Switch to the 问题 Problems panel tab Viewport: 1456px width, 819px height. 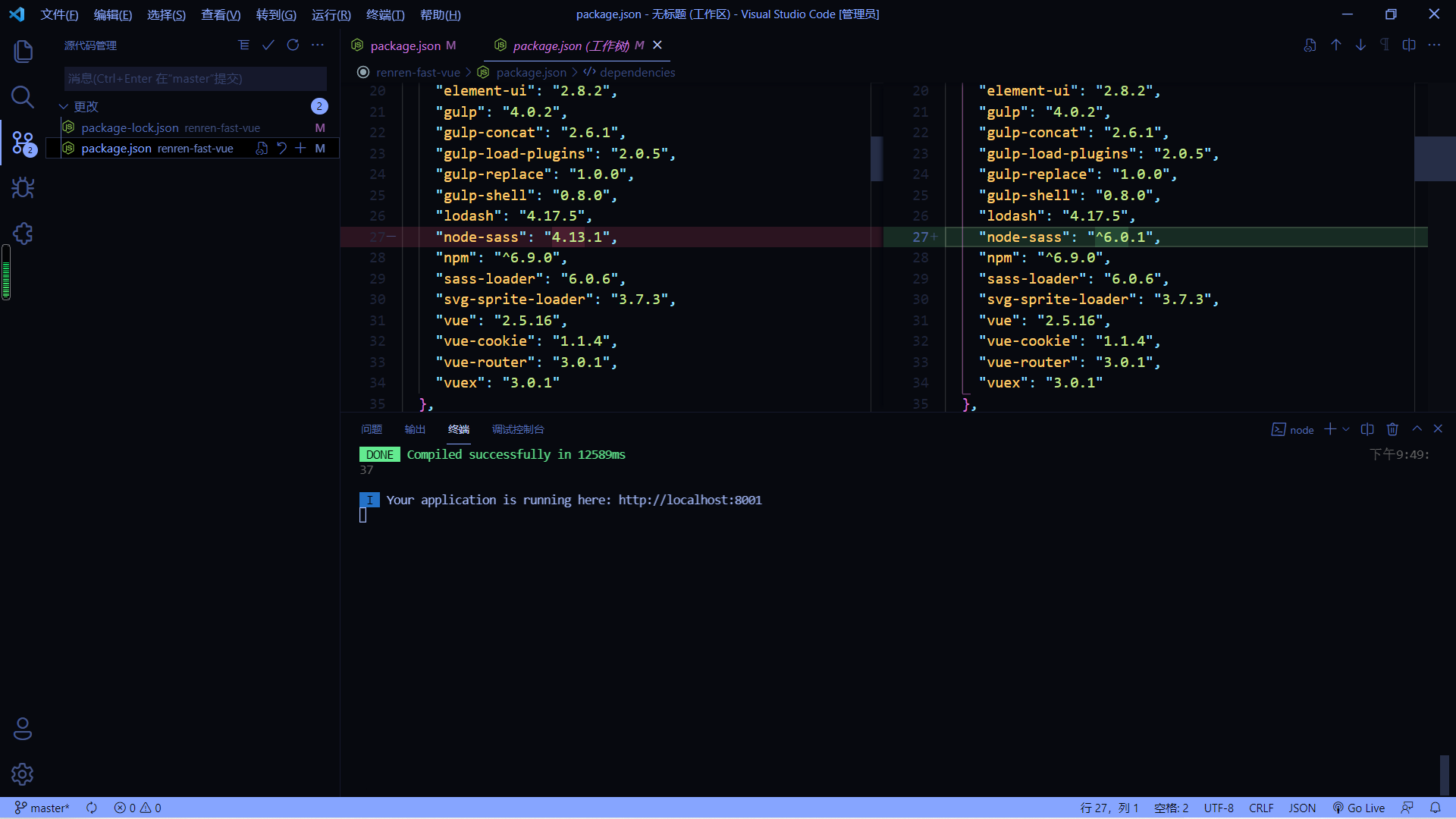(372, 429)
